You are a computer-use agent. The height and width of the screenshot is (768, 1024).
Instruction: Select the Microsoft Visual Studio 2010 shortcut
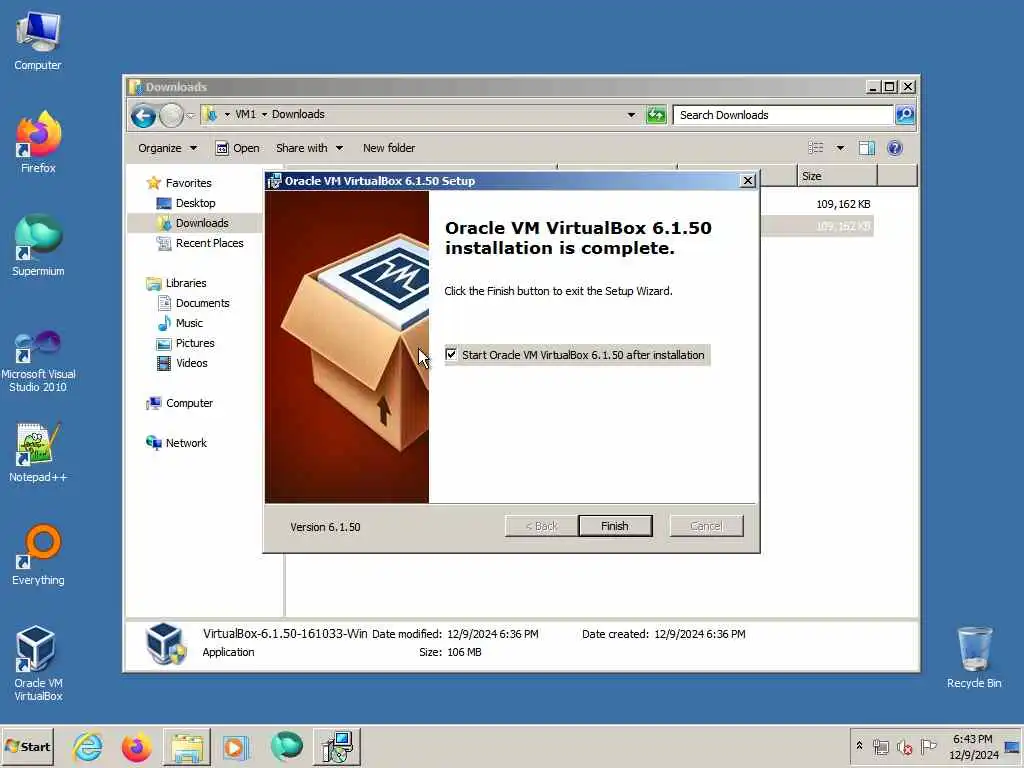[x=38, y=362]
